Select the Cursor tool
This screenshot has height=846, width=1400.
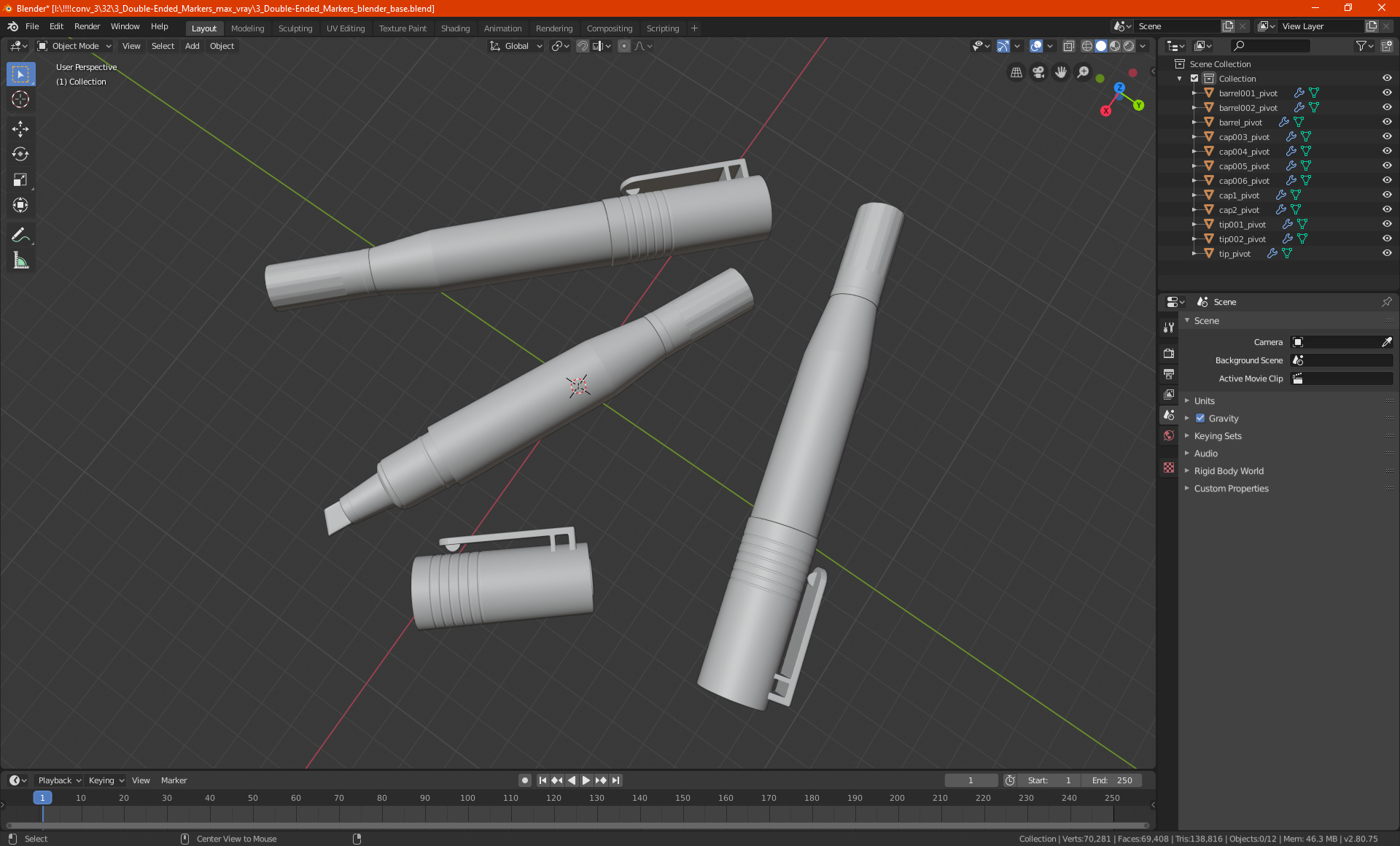pyautogui.click(x=20, y=100)
